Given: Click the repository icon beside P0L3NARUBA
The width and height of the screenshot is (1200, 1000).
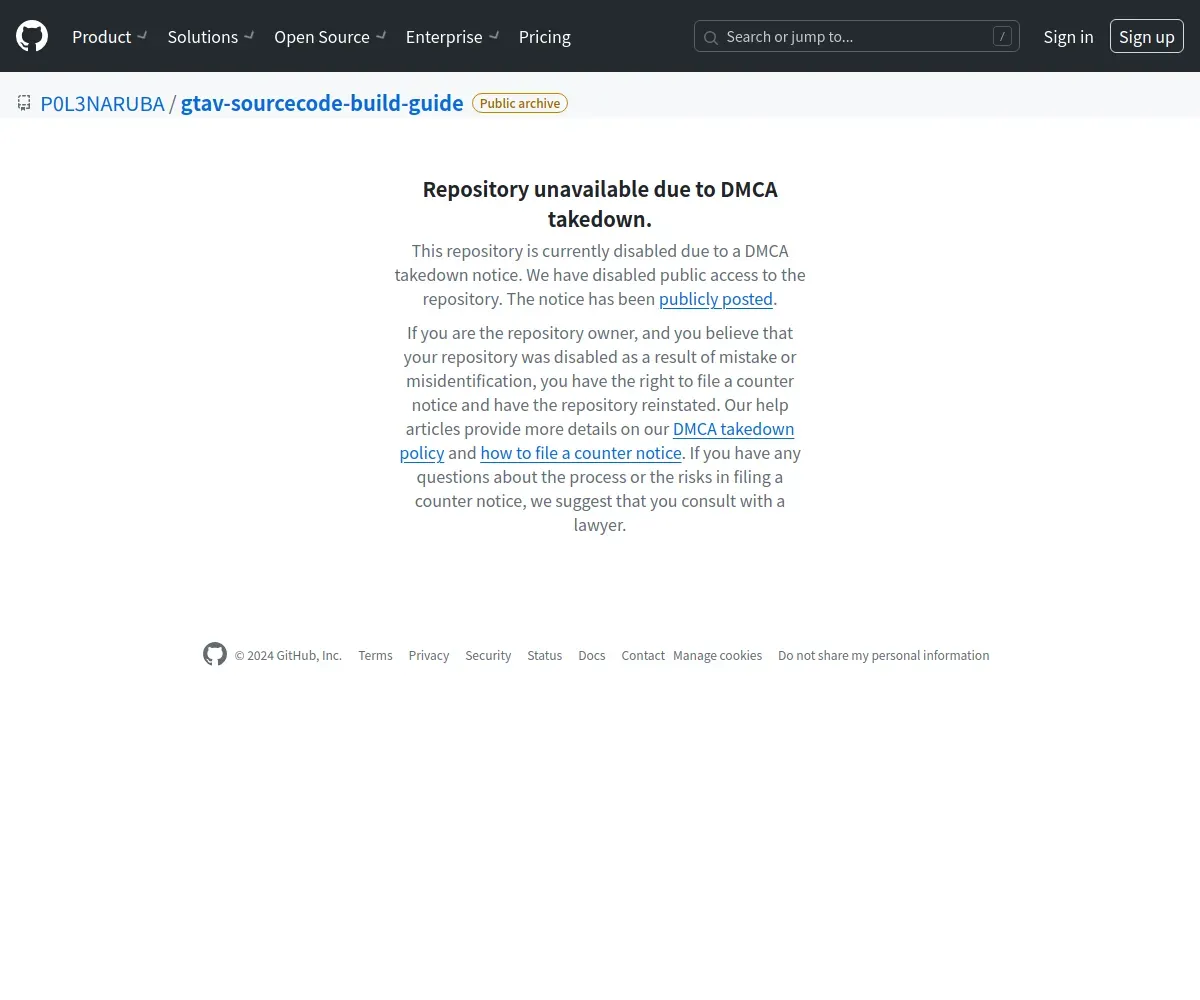Looking at the screenshot, I should (24, 103).
